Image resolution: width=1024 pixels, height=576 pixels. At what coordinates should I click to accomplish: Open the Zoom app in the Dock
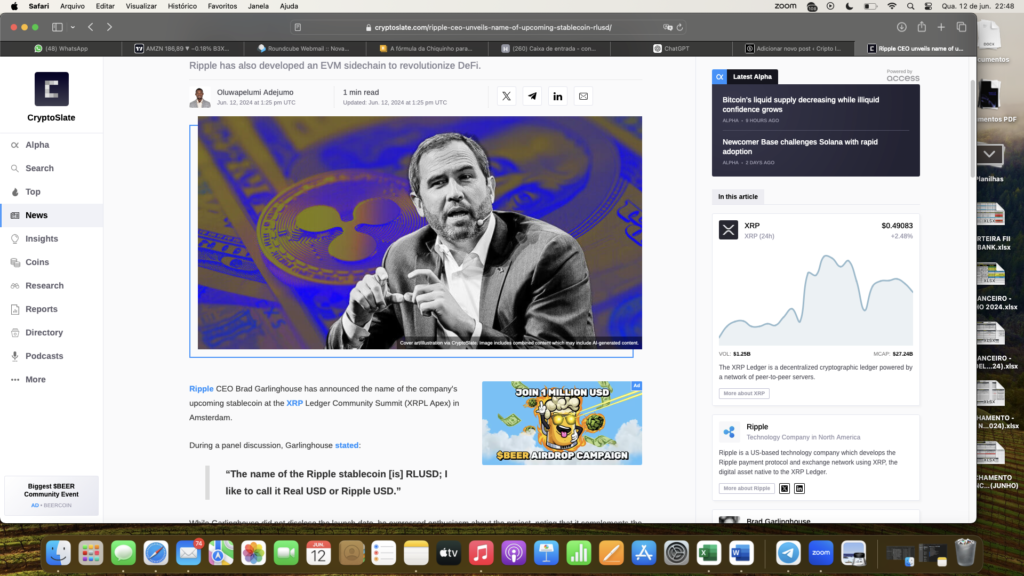pos(821,553)
